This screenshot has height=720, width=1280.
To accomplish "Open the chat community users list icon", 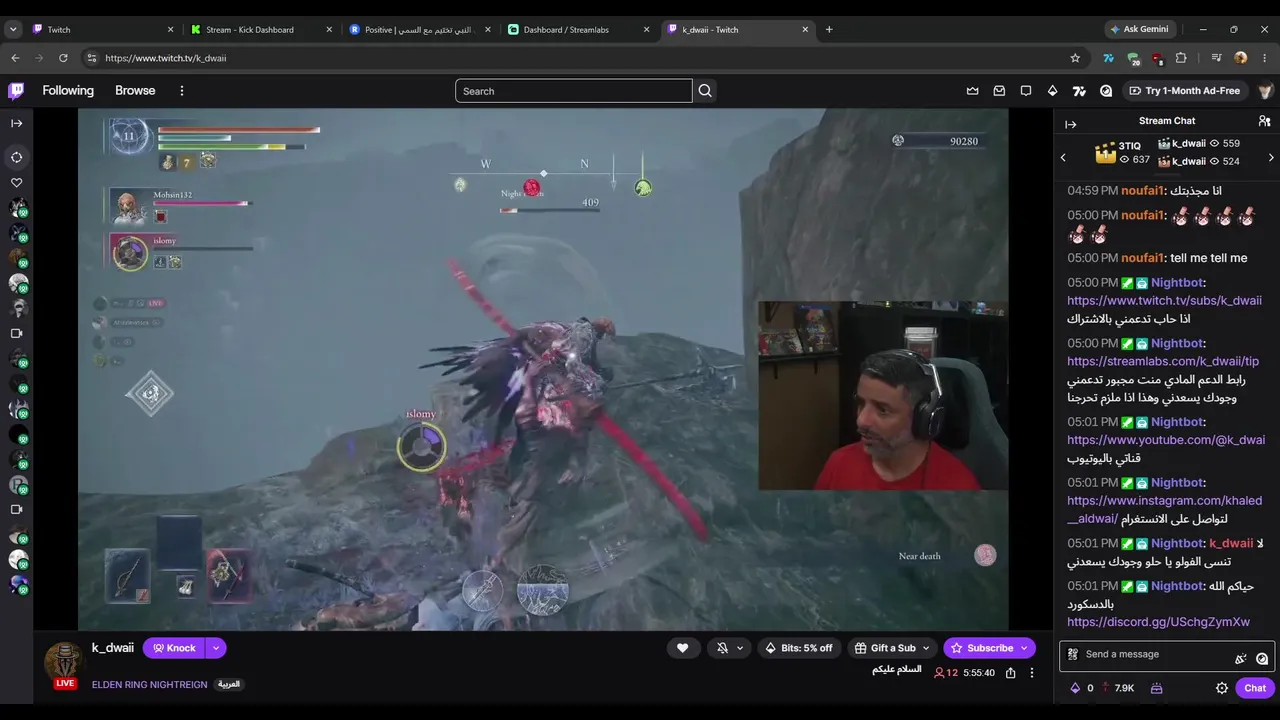I will click(x=1265, y=121).
